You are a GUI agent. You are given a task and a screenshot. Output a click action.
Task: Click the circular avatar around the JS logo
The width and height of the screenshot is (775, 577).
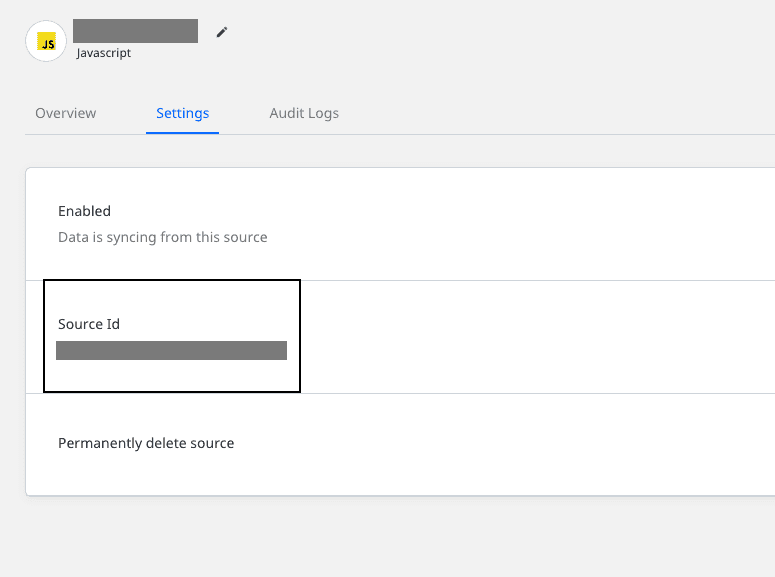[46, 41]
